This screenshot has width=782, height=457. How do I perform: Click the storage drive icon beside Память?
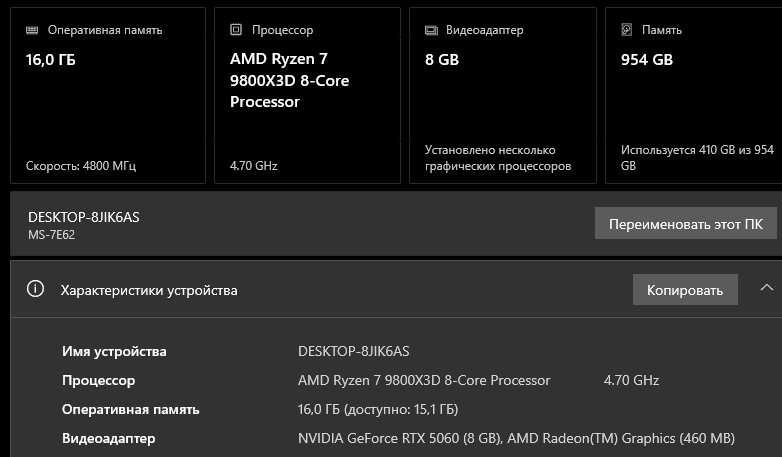(627, 30)
